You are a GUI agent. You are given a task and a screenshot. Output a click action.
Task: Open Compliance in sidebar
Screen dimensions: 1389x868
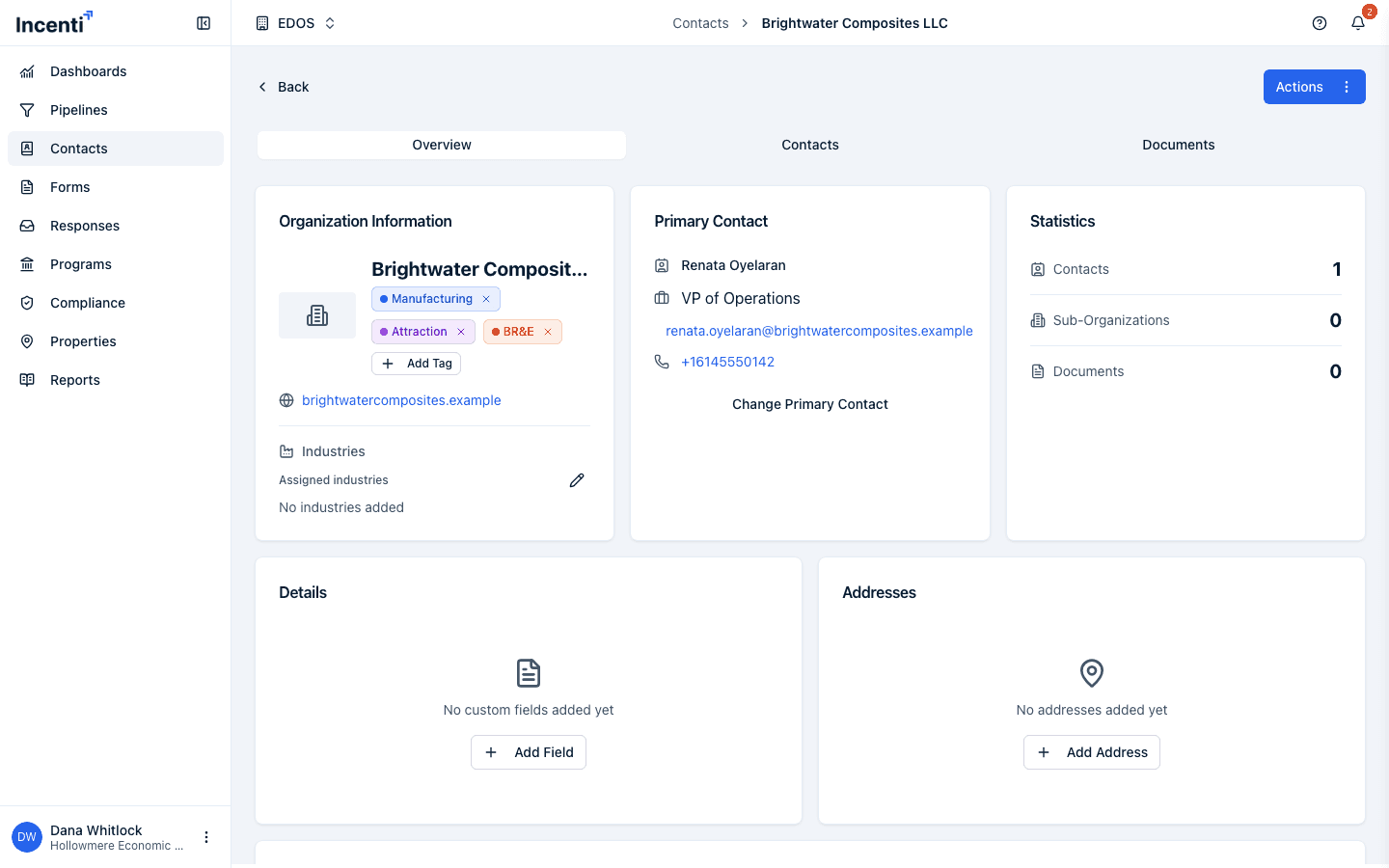click(116, 303)
